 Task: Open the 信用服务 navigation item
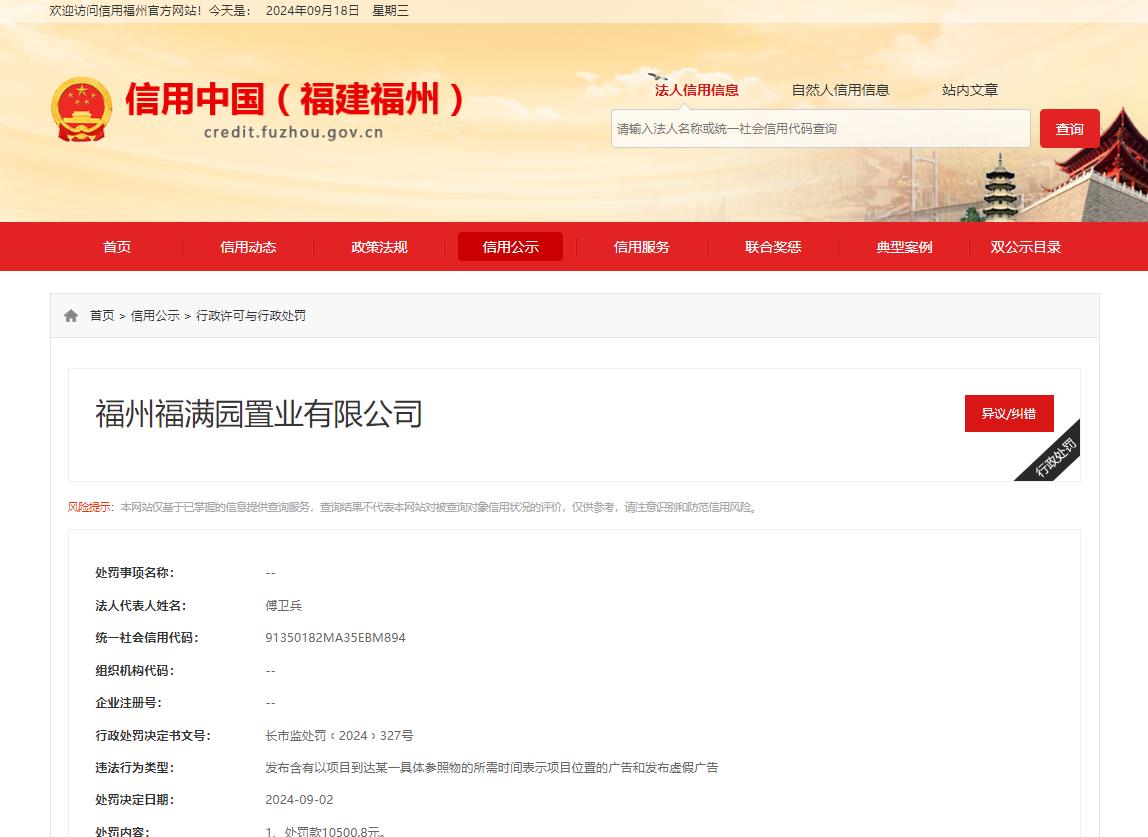coord(641,247)
